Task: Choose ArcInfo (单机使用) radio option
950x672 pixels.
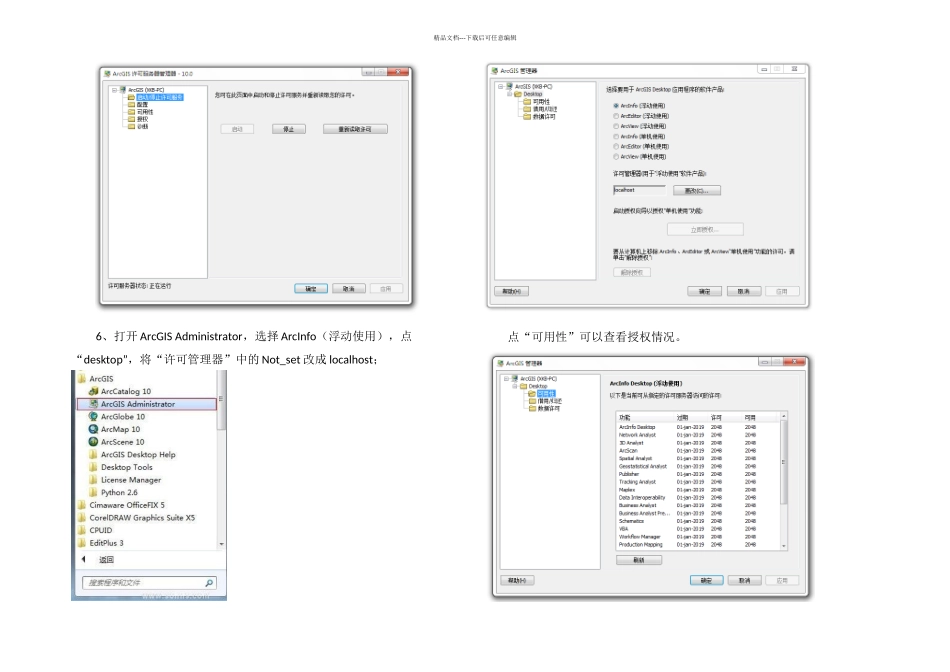Action: tap(616, 137)
